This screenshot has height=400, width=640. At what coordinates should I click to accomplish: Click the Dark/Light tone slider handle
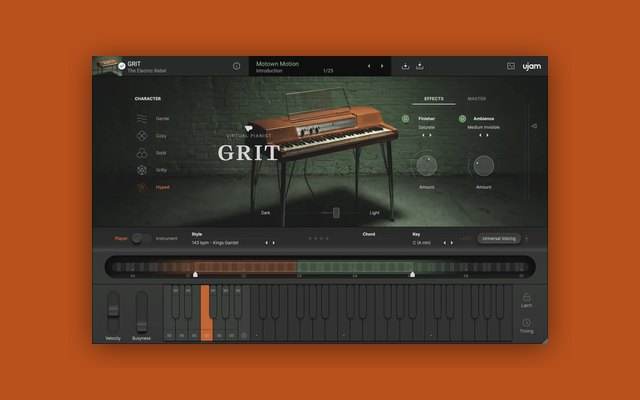point(336,213)
